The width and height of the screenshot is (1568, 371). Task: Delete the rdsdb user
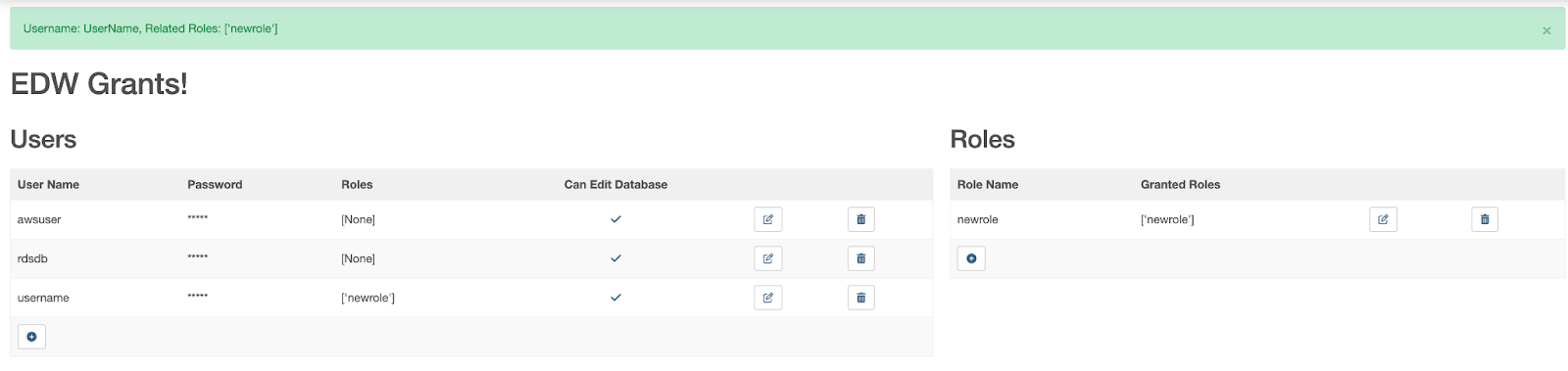[x=861, y=258]
